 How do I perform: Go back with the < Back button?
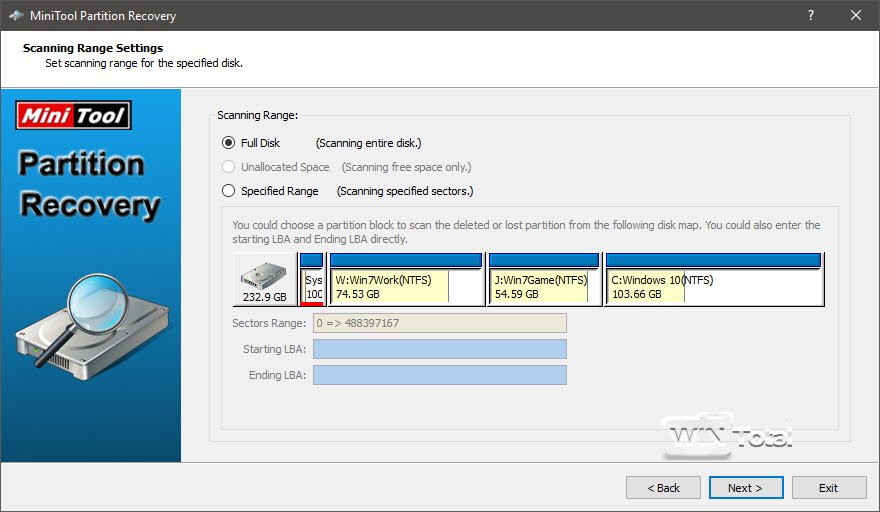tap(663, 488)
